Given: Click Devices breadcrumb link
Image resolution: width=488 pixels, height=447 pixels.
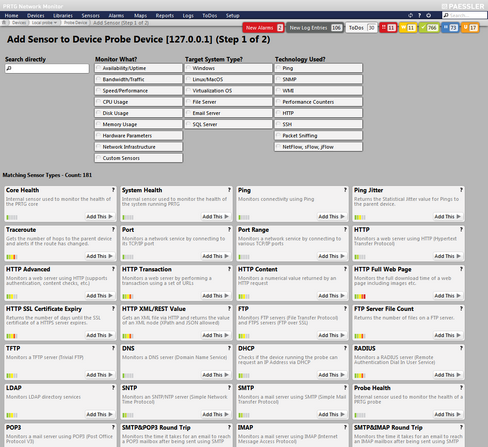Looking at the screenshot, I should [x=19, y=23].
